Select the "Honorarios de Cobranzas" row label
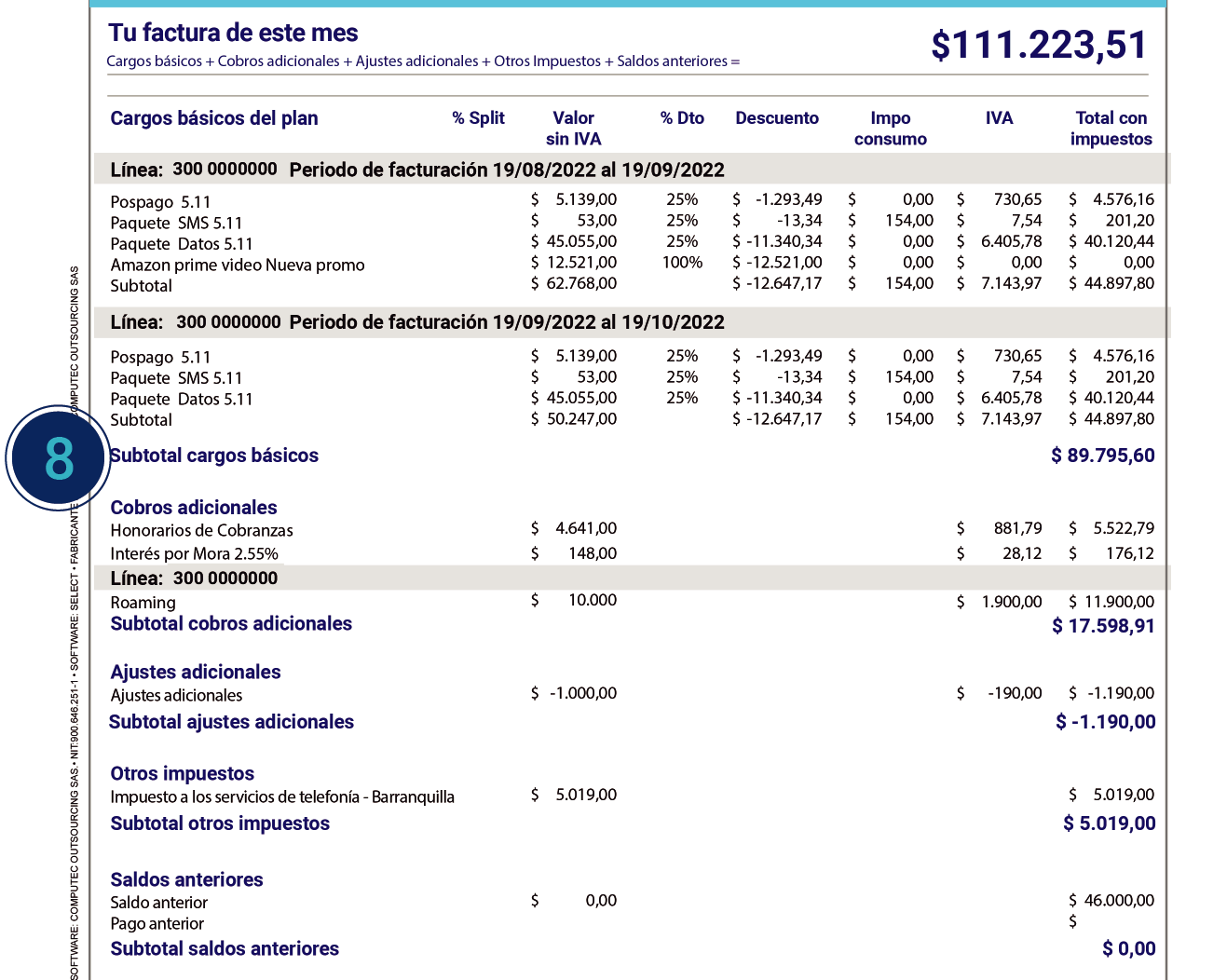The image size is (1227, 980). coord(201,530)
